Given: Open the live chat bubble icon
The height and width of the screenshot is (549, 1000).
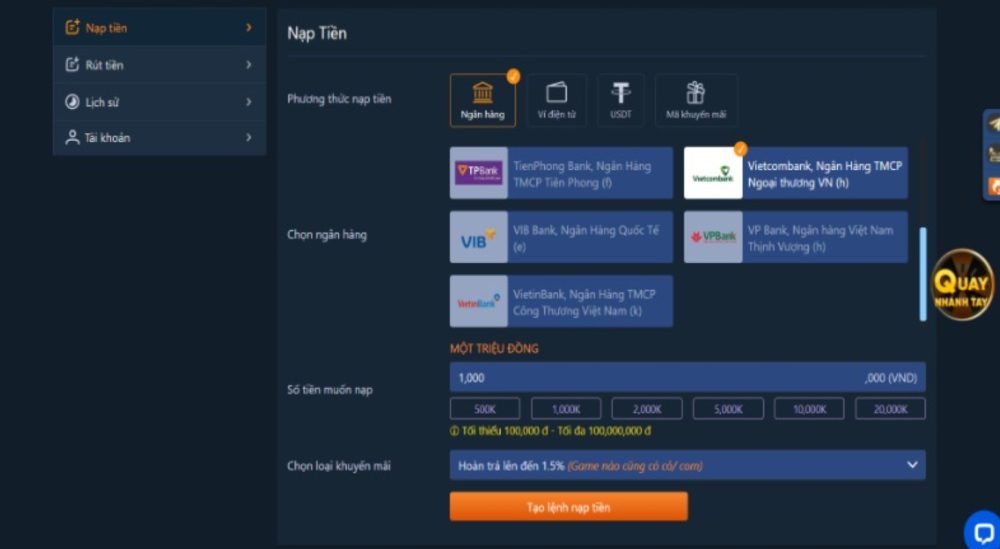Looking at the screenshot, I should [982, 531].
